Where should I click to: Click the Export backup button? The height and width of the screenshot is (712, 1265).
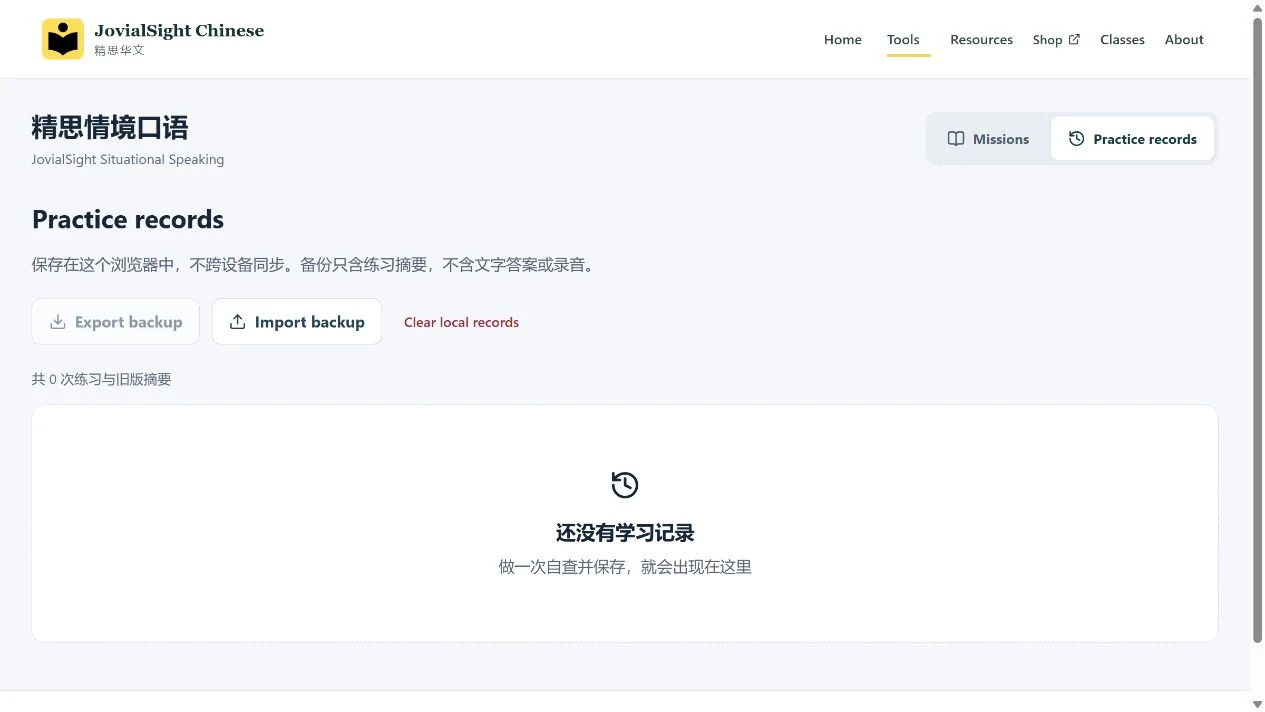116,322
